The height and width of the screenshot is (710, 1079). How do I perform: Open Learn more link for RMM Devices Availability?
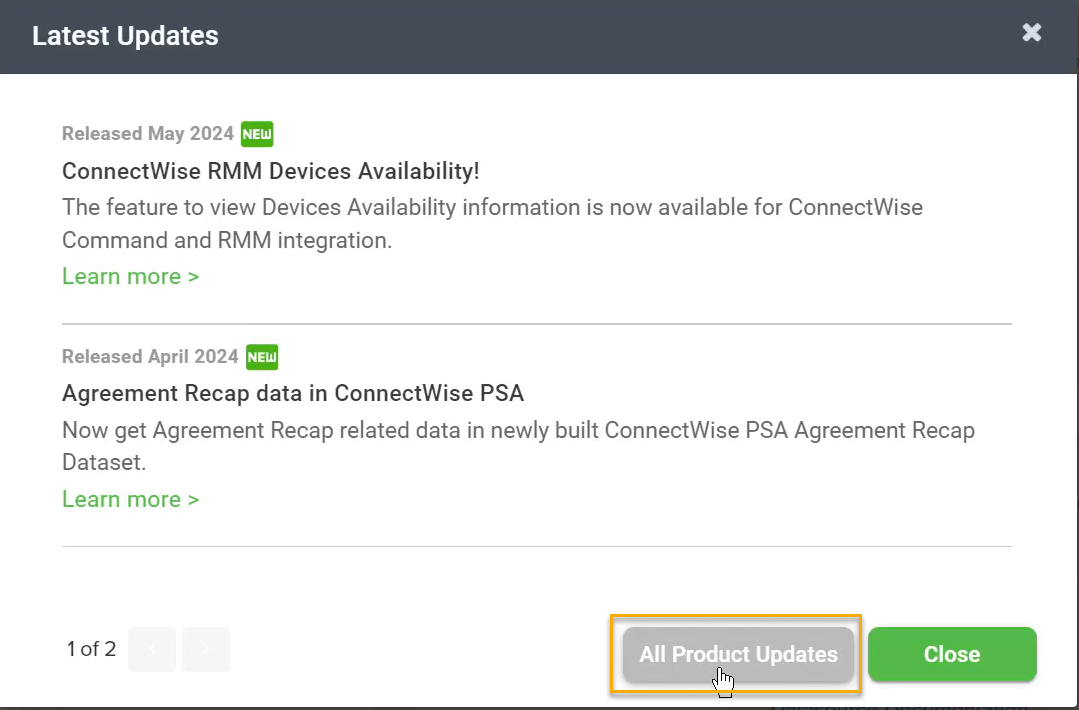pyautogui.click(x=131, y=277)
